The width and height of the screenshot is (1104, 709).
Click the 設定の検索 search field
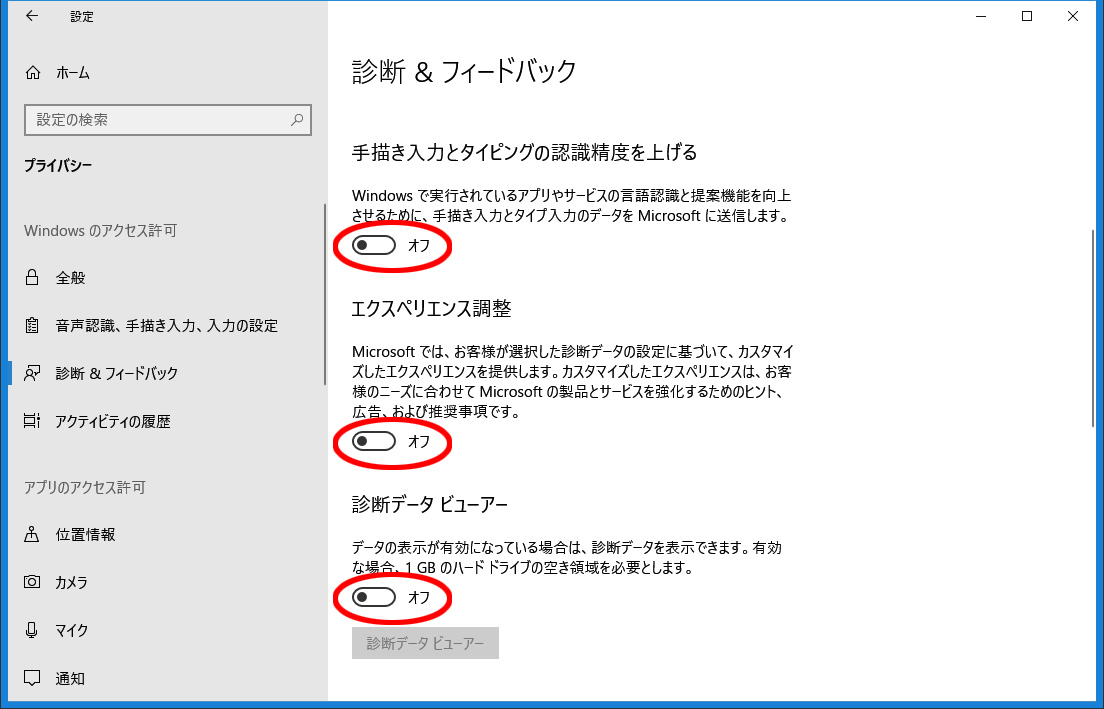(168, 120)
